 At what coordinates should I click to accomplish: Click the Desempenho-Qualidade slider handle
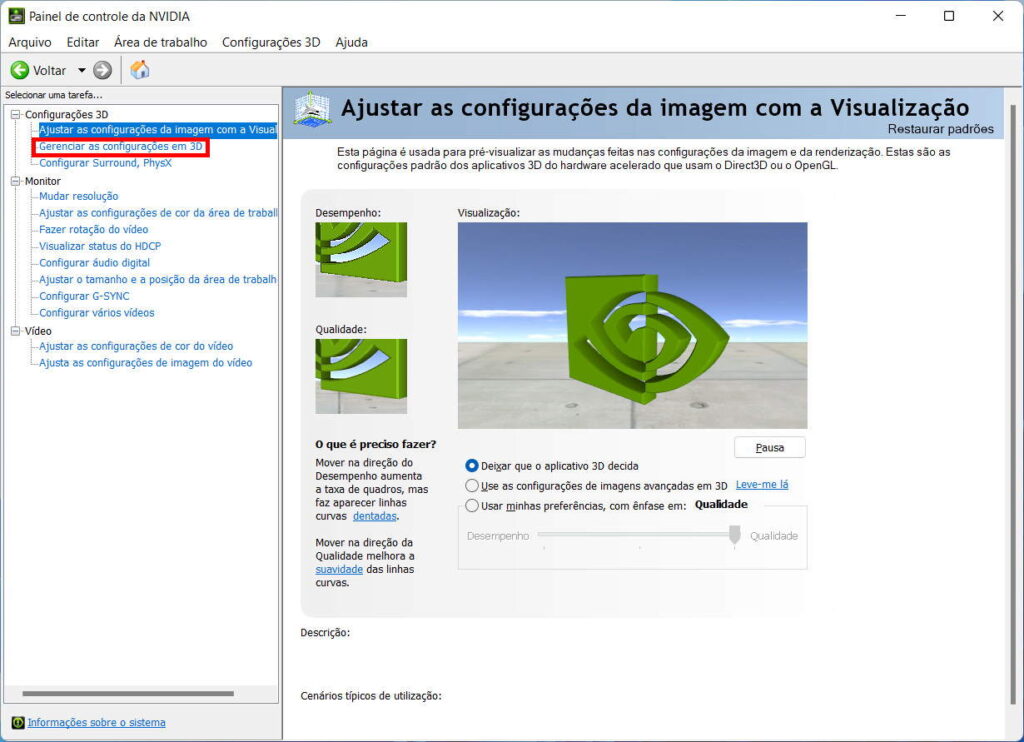click(x=734, y=536)
